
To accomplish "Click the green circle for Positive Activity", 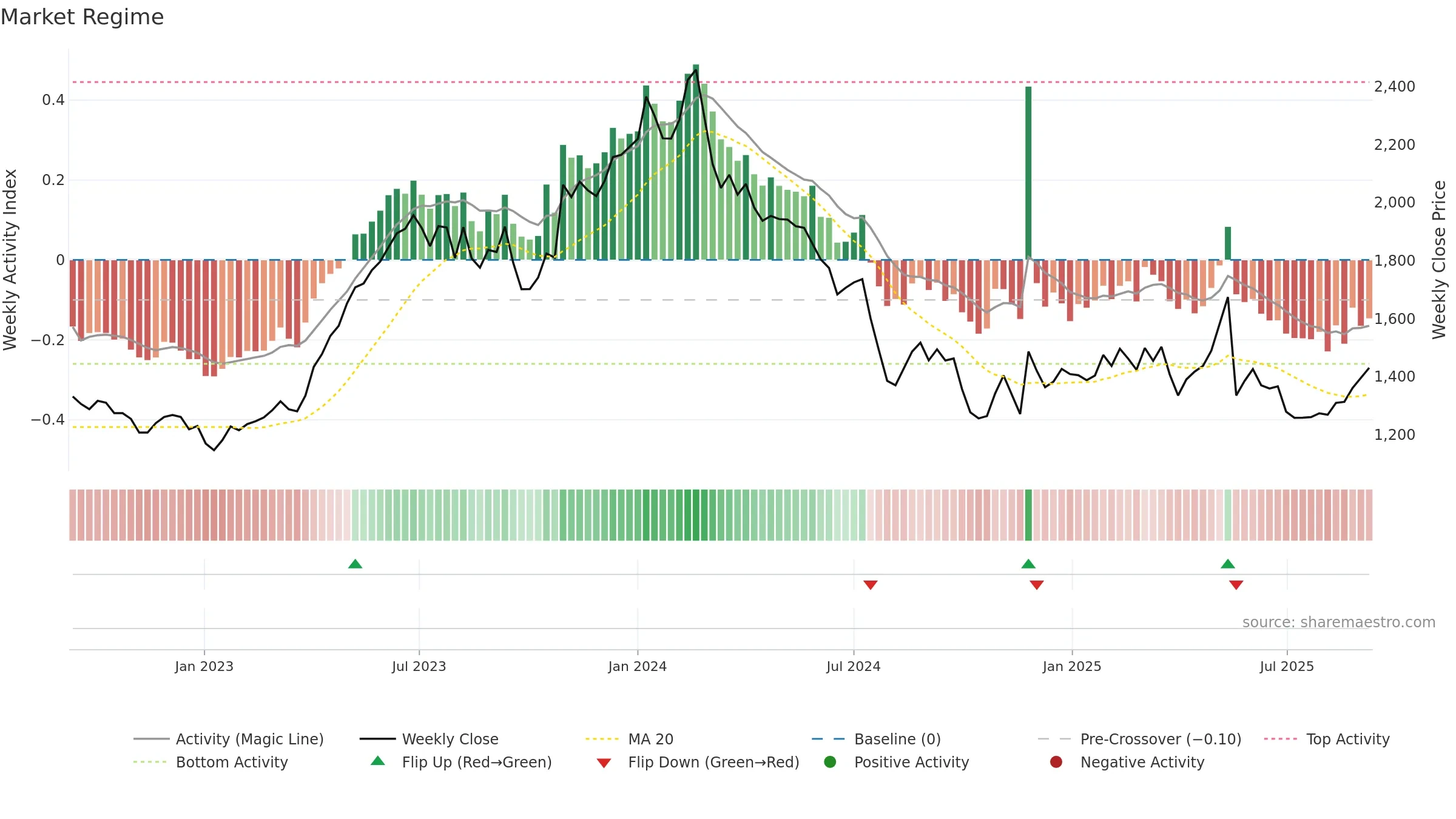I will click(x=830, y=761).
